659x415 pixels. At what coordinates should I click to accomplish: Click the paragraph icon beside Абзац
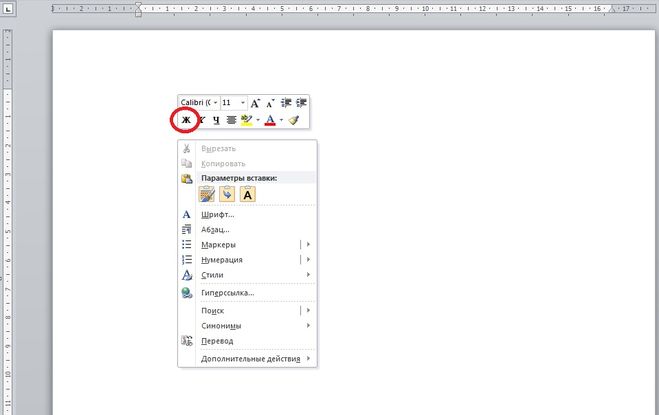[187, 230]
